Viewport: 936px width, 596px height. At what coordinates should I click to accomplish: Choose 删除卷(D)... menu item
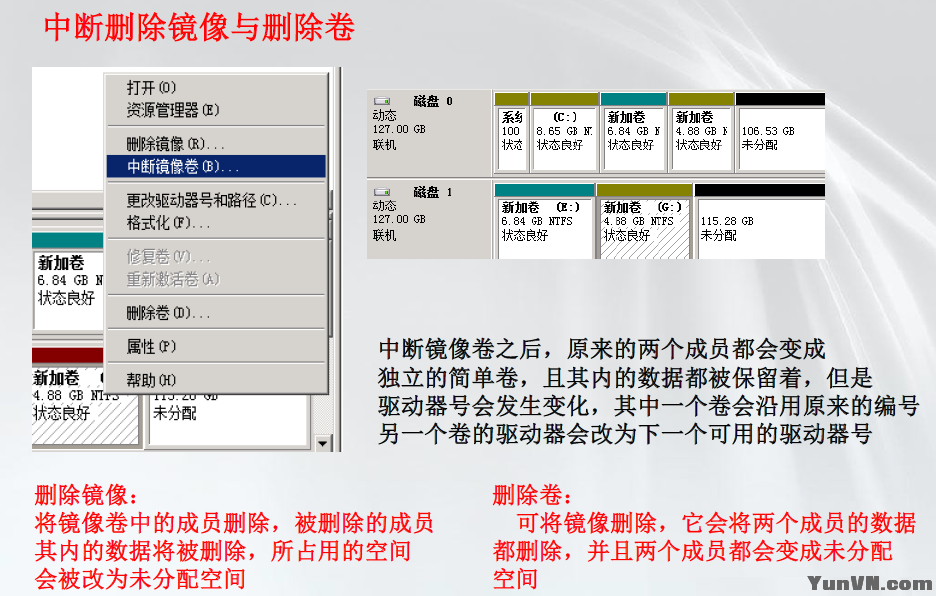(x=217, y=313)
